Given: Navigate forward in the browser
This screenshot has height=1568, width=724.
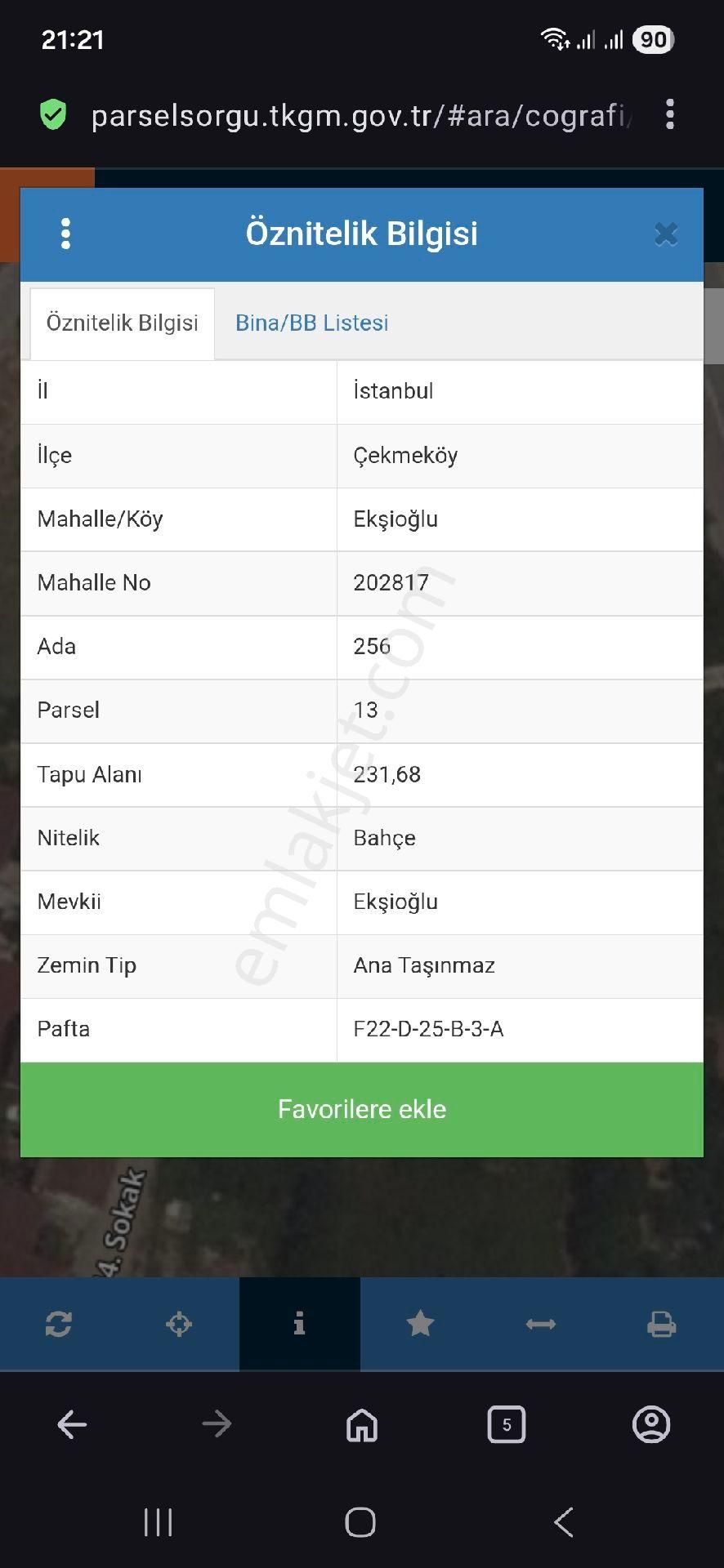Looking at the screenshot, I should pos(217,1424).
